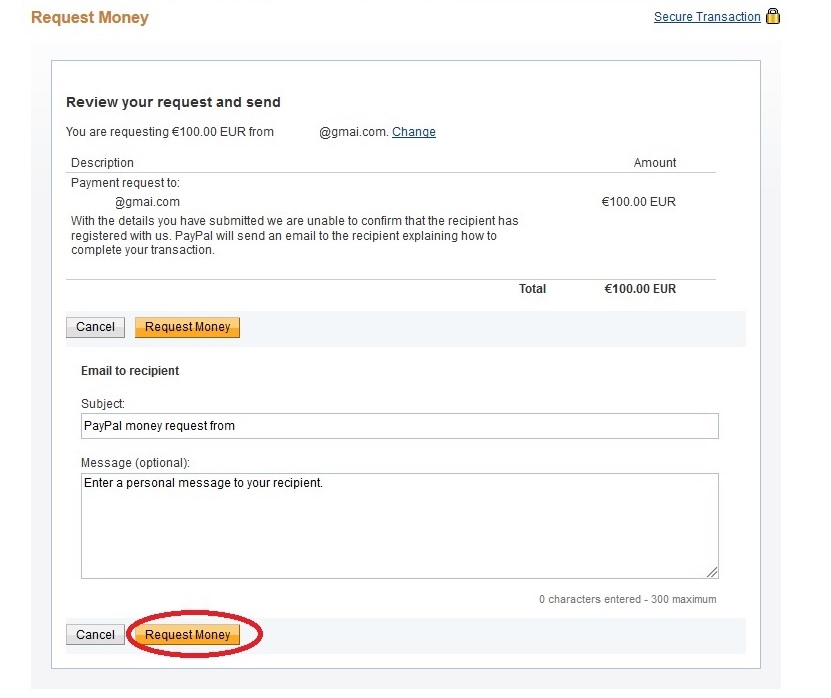Click the Change link next to the email
The image size is (831, 698).
point(413,132)
